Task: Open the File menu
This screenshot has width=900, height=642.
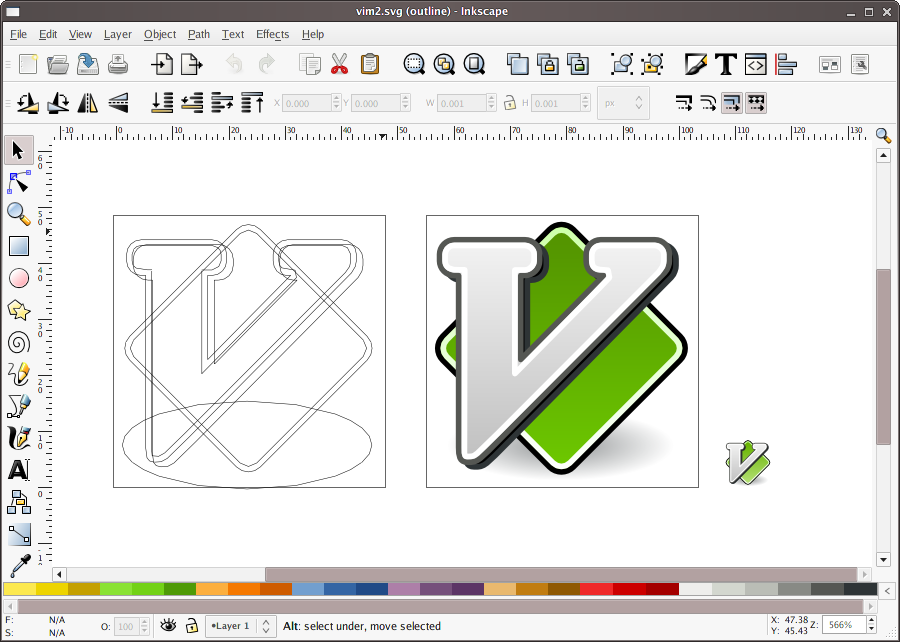Action: click(x=18, y=34)
